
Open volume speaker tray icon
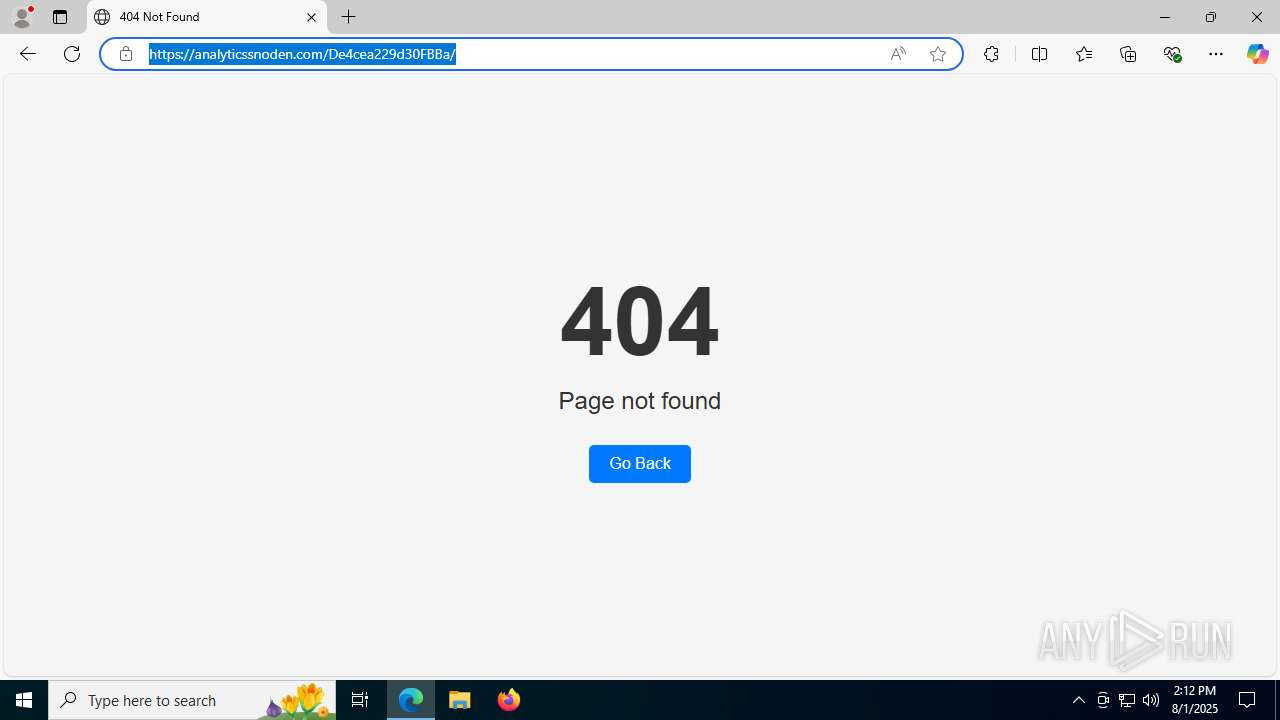(1151, 700)
